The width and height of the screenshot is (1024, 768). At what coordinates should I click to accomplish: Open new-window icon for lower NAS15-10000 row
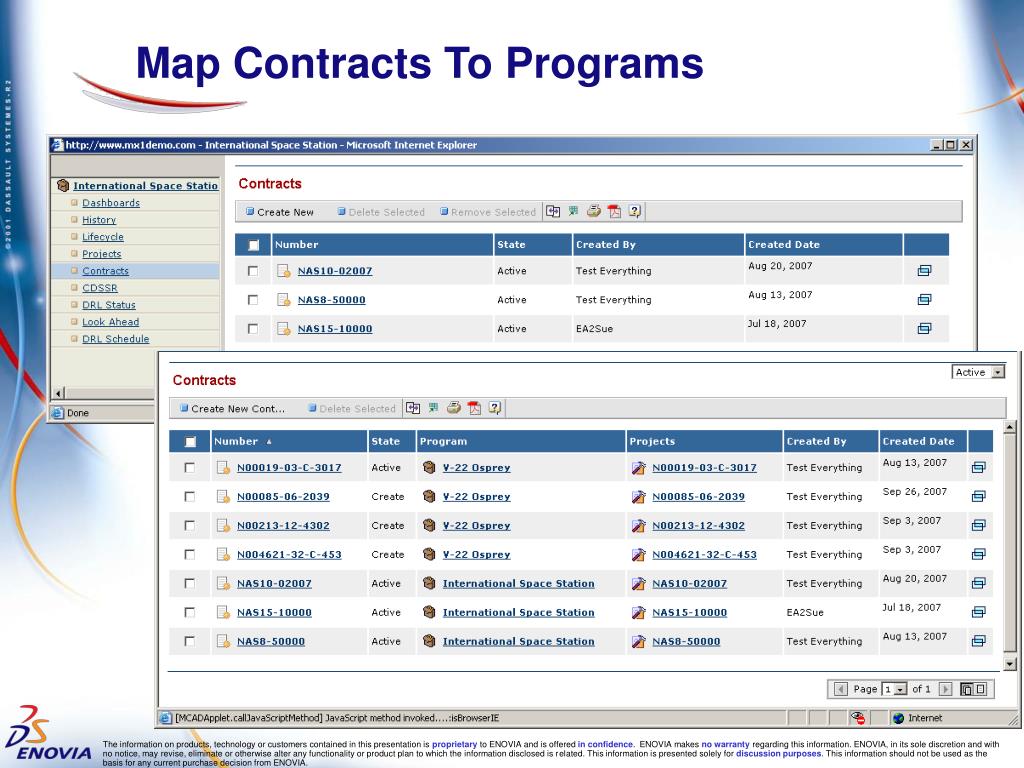[x=978, y=613]
